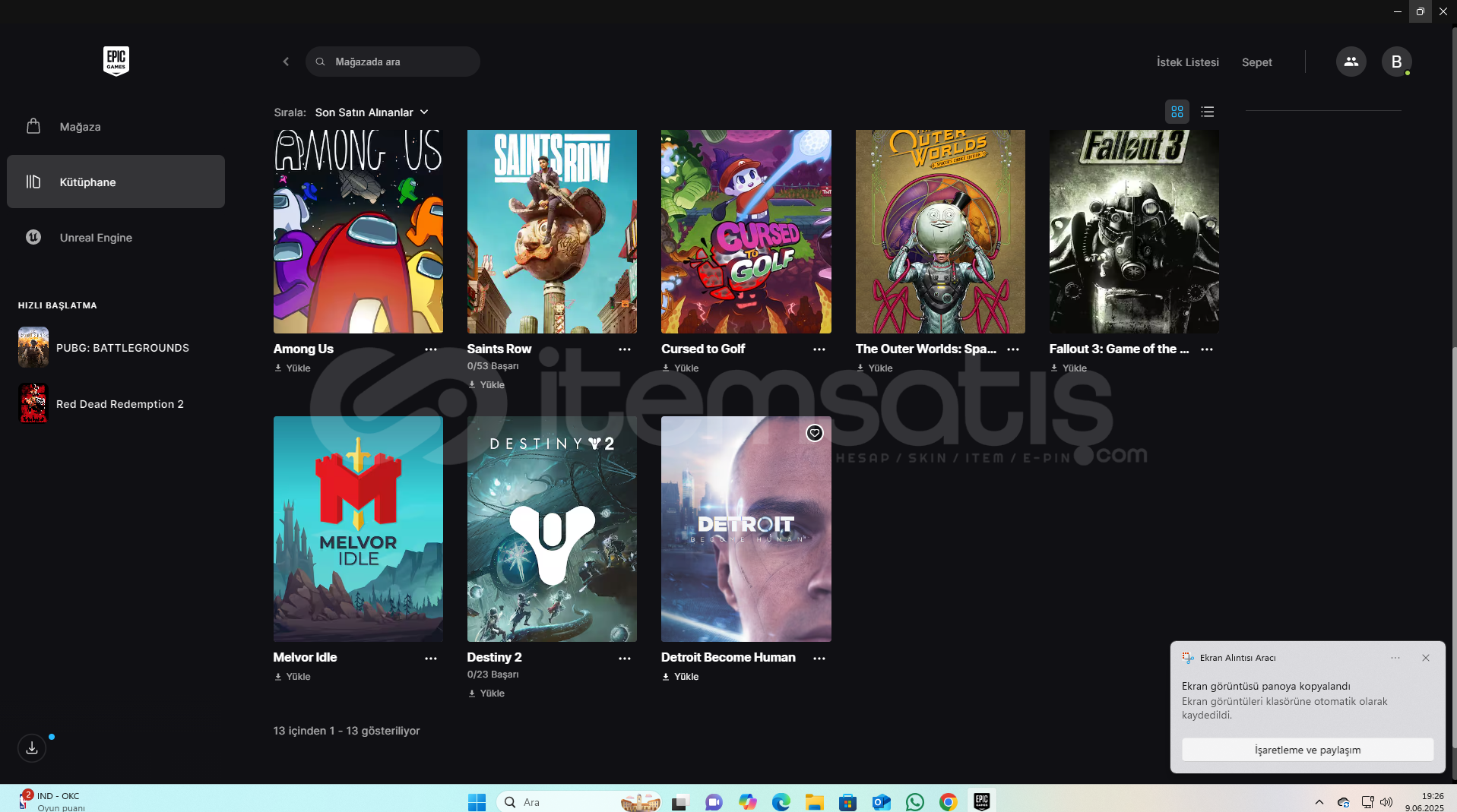This screenshot has width=1457, height=812.
Task: Open more options for Among Us
Action: tap(431, 349)
